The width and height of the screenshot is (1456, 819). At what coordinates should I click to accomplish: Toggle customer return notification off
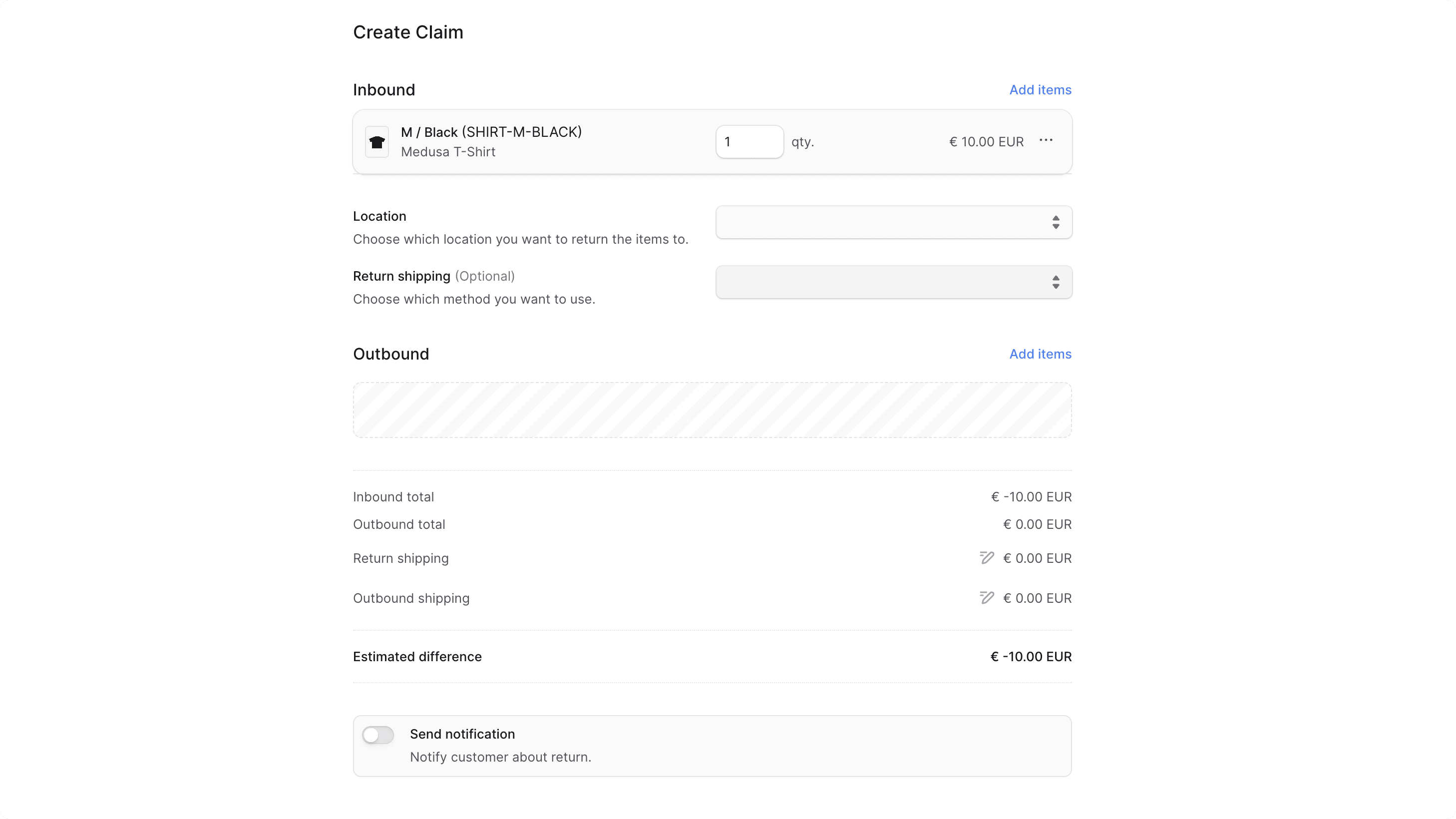(x=377, y=734)
